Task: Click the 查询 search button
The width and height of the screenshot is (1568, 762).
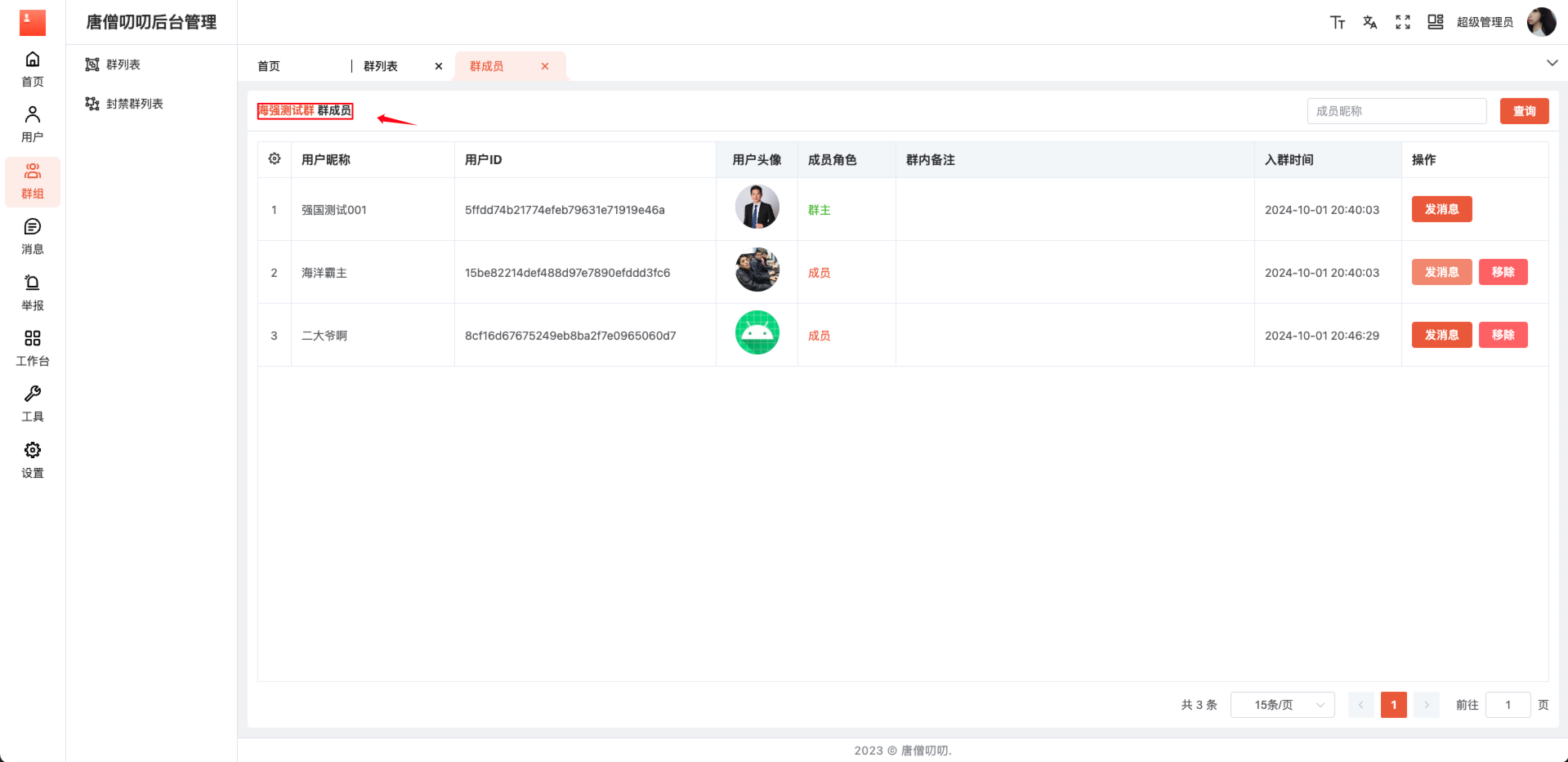Action: (x=1524, y=111)
